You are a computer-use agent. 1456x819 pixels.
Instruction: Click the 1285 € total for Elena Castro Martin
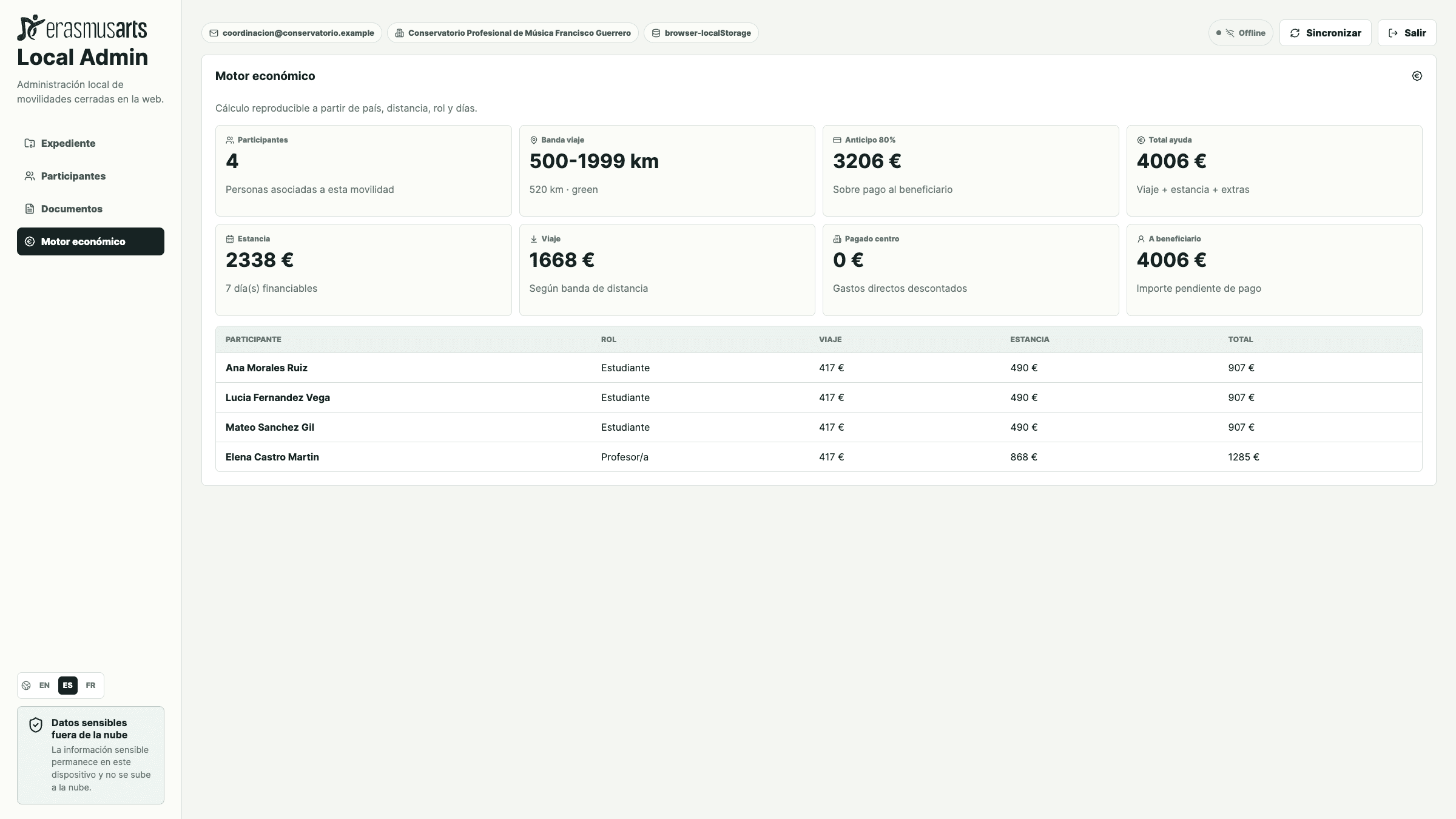1244,457
